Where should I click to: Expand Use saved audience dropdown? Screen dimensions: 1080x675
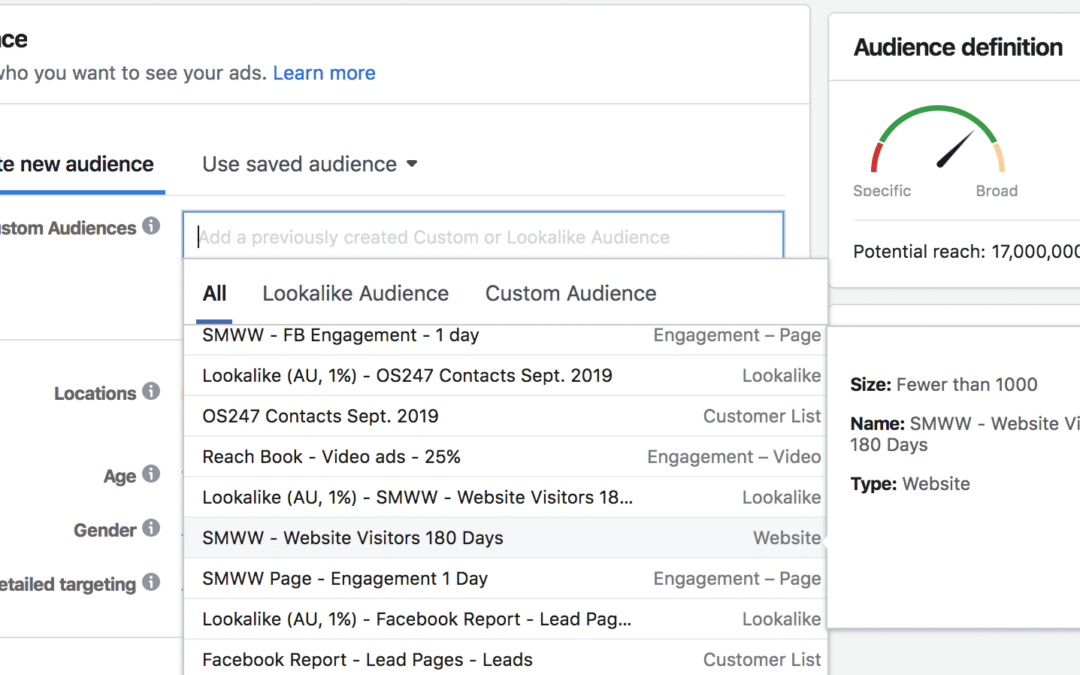[x=309, y=165]
